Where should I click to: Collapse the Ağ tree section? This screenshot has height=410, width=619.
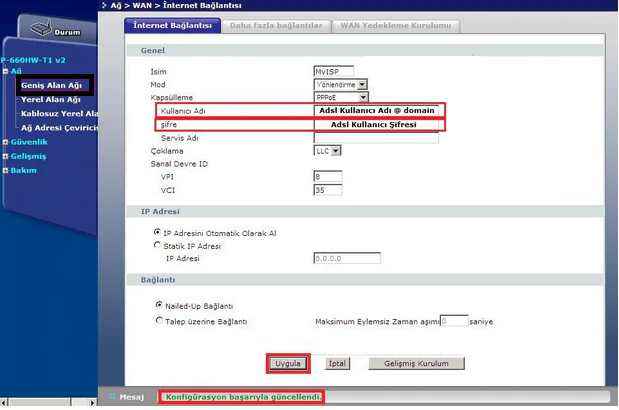[x=6, y=71]
